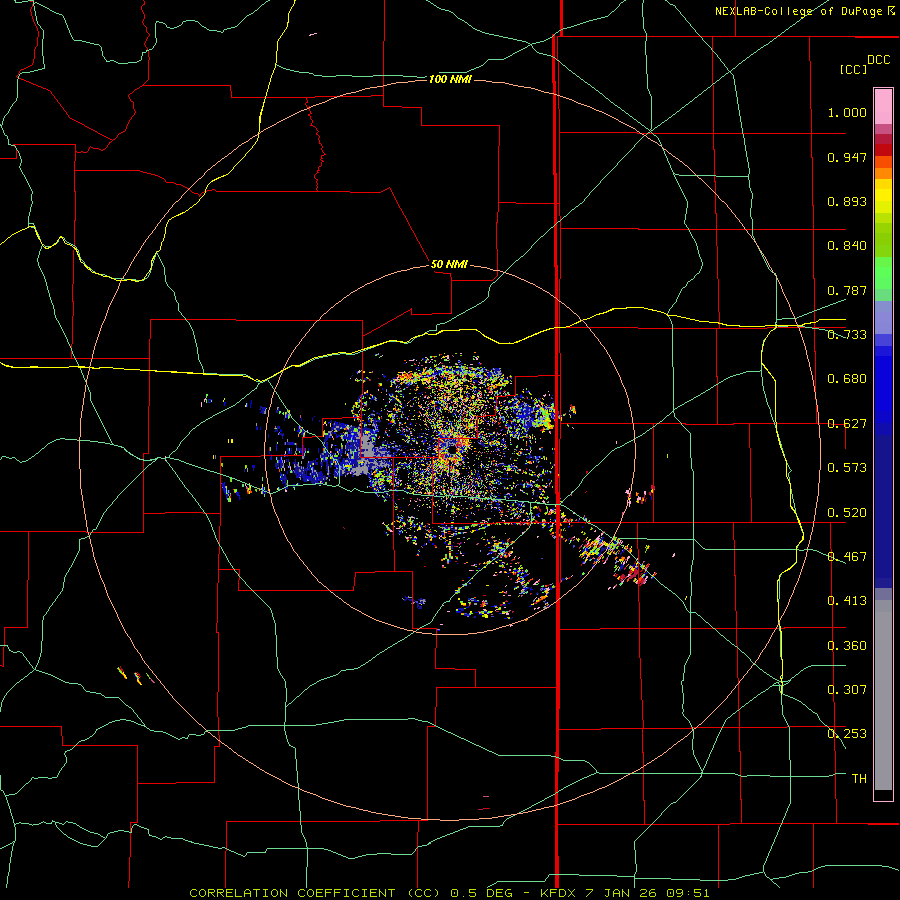Pick the bright green band in the color bar
The width and height of the screenshot is (900, 900).
(883, 273)
